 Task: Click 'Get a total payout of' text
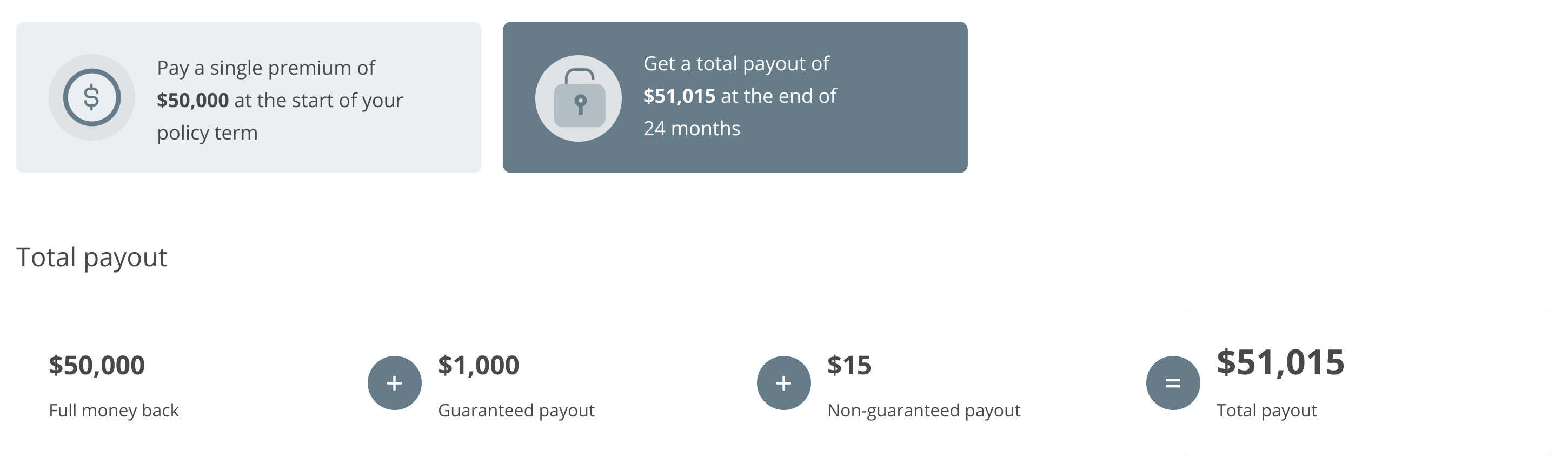(736, 64)
